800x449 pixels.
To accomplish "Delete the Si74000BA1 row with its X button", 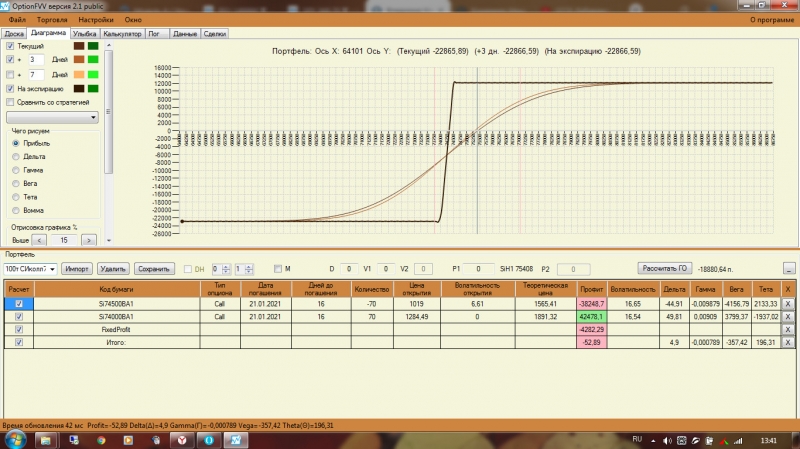I will (788, 317).
